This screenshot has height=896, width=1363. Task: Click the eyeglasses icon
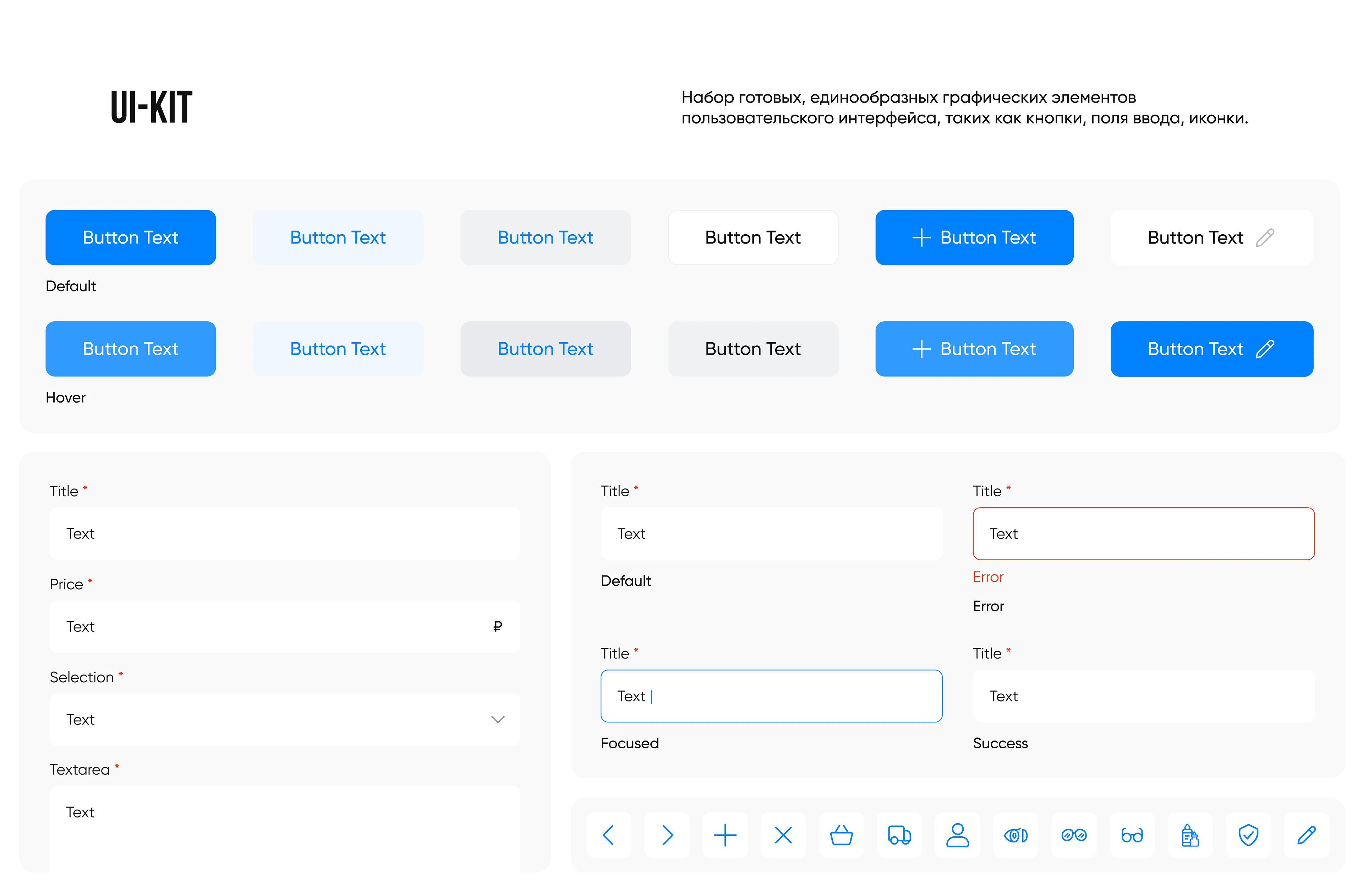coord(1132,835)
